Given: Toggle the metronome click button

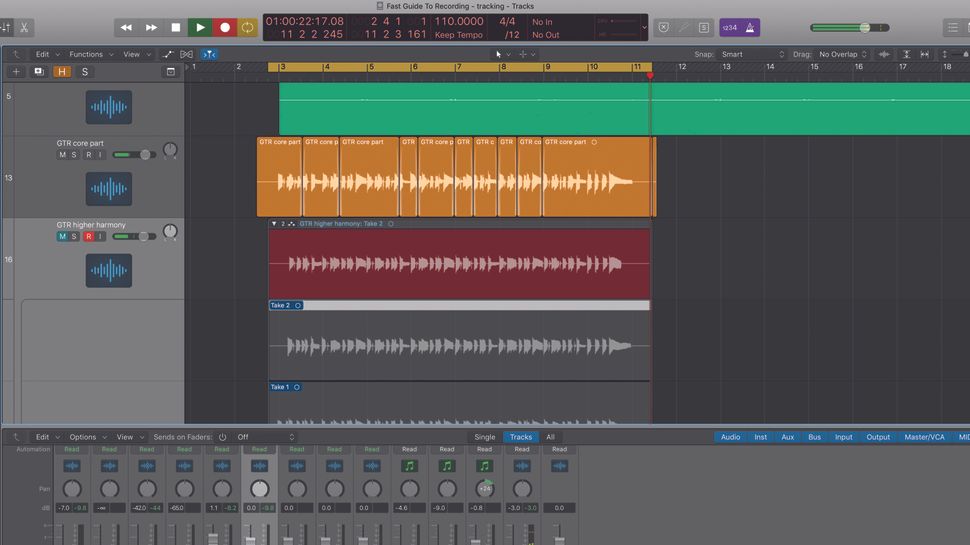Looking at the screenshot, I should pos(750,27).
